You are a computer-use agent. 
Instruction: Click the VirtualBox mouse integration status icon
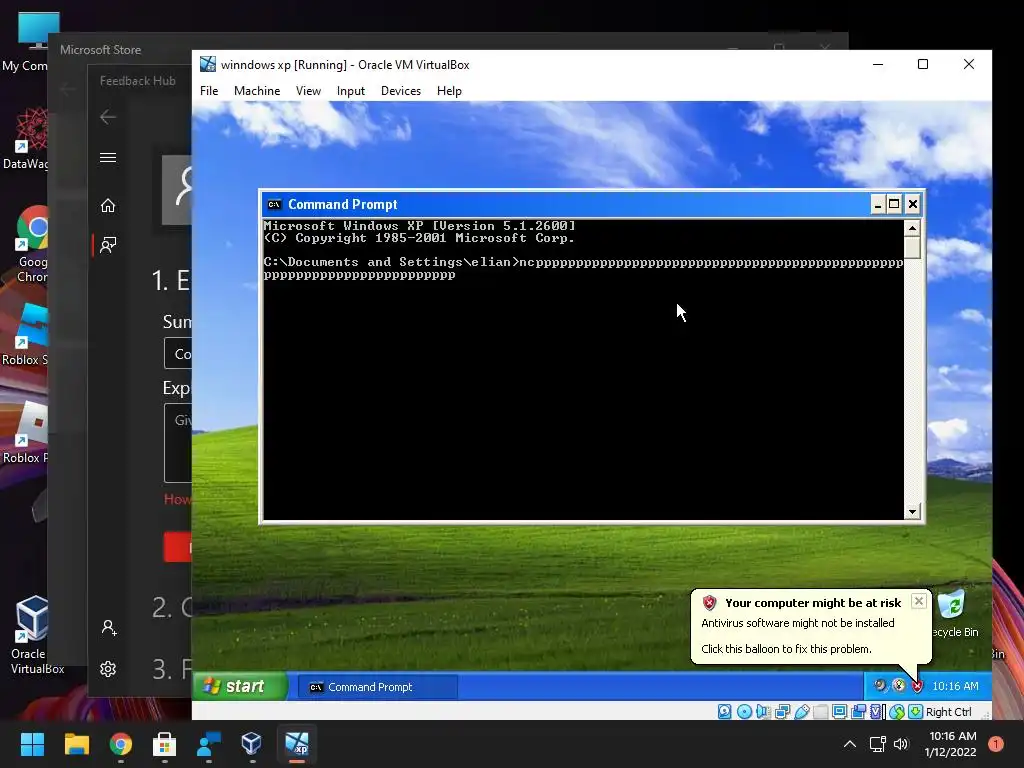[x=897, y=712]
